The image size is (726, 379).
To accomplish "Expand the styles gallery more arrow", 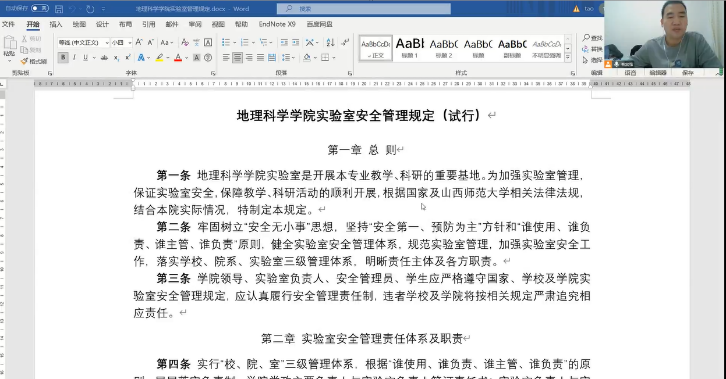I will point(568,57).
